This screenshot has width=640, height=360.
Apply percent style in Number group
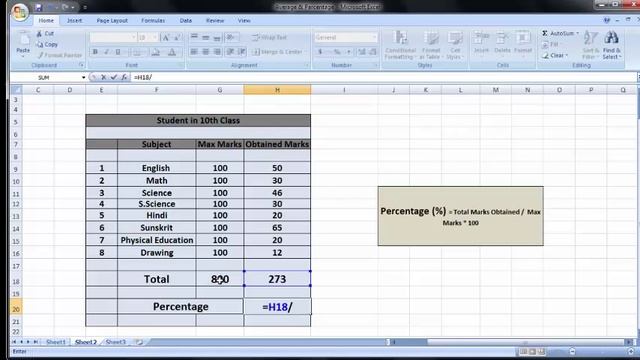click(337, 52)
